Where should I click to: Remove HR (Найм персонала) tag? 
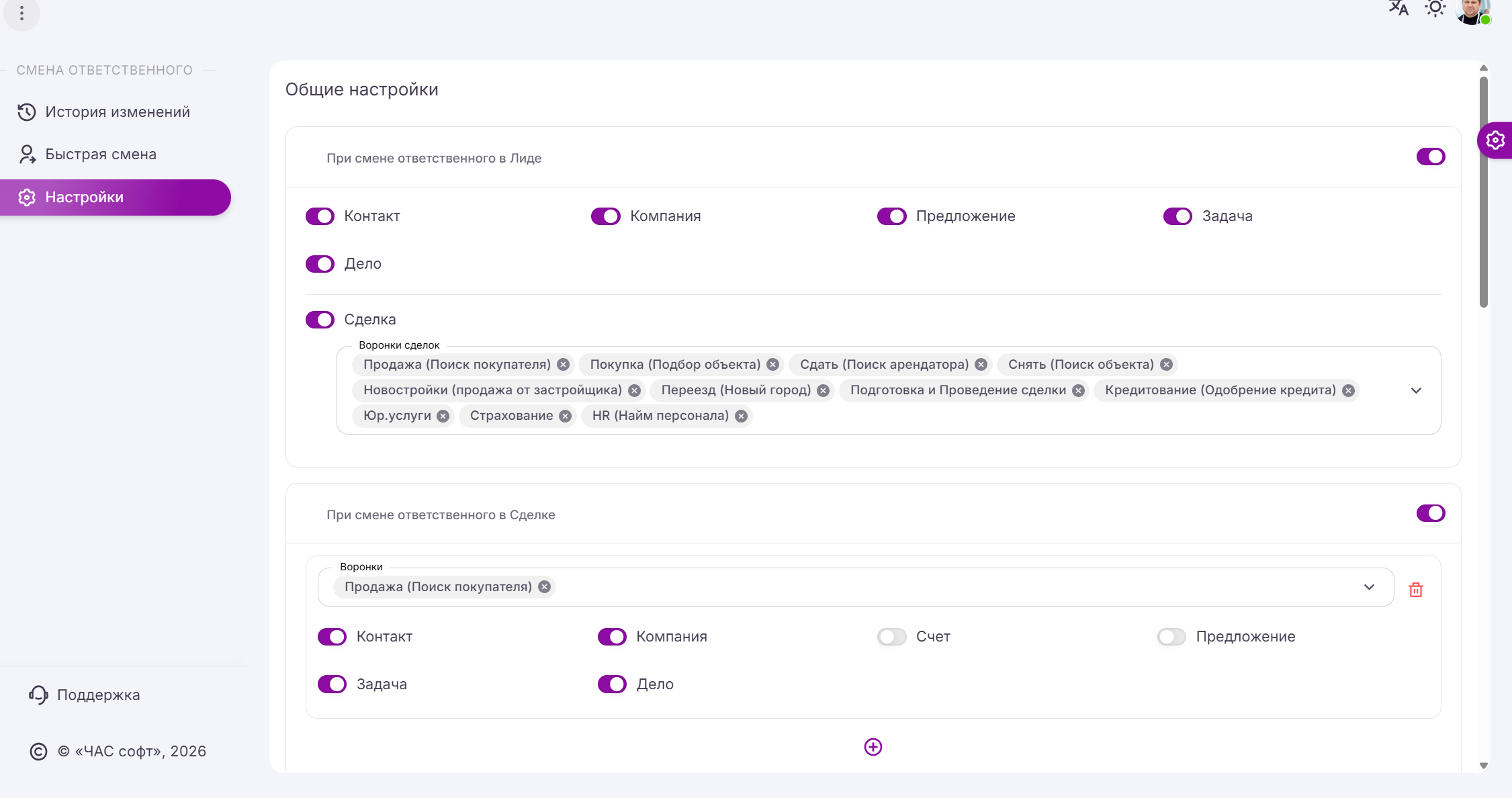click(x=741, y=416)
